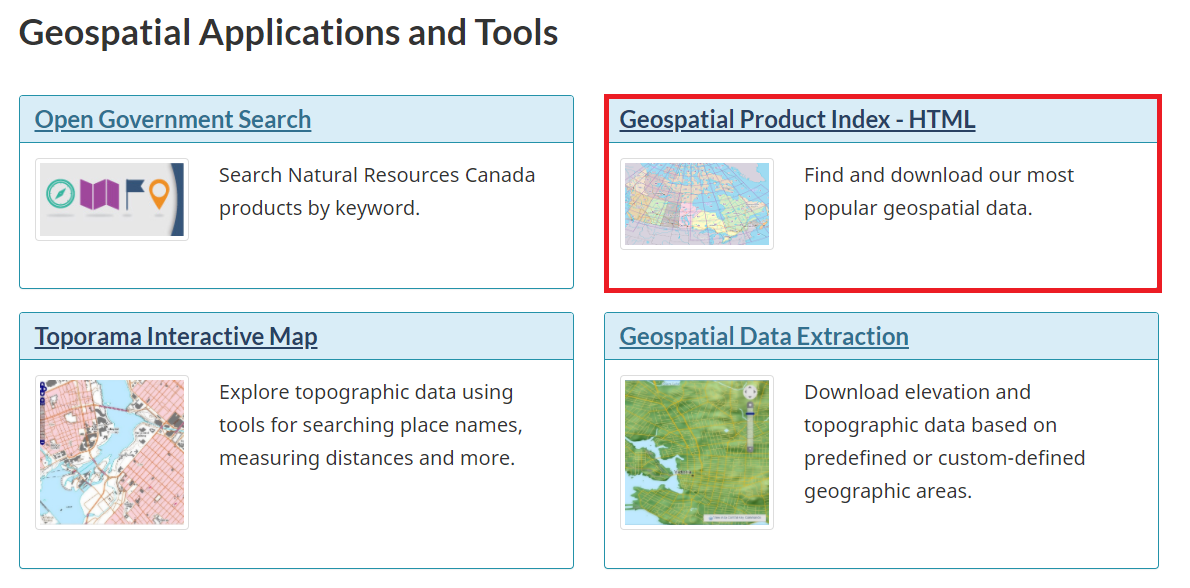Click "Find and download our most popular geospatial data"
The width and height of the screenshot is (1190, 588).
(938, 191)
